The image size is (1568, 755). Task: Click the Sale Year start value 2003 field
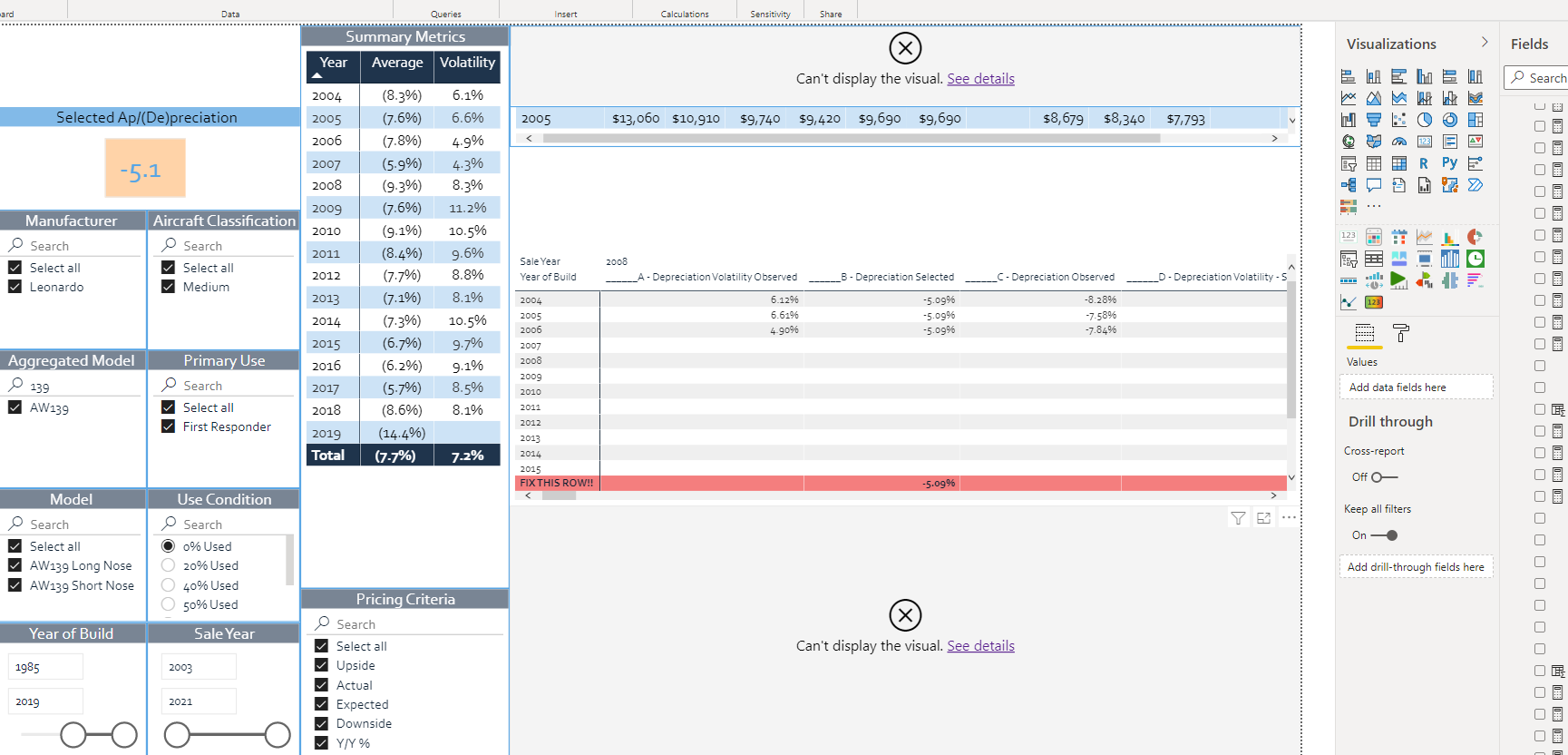[200, 667]
